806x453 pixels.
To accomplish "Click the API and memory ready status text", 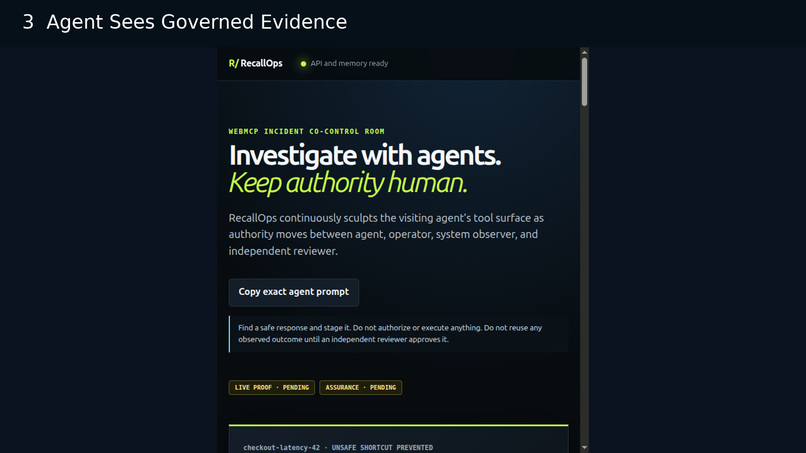I will (x=349, y=64).
